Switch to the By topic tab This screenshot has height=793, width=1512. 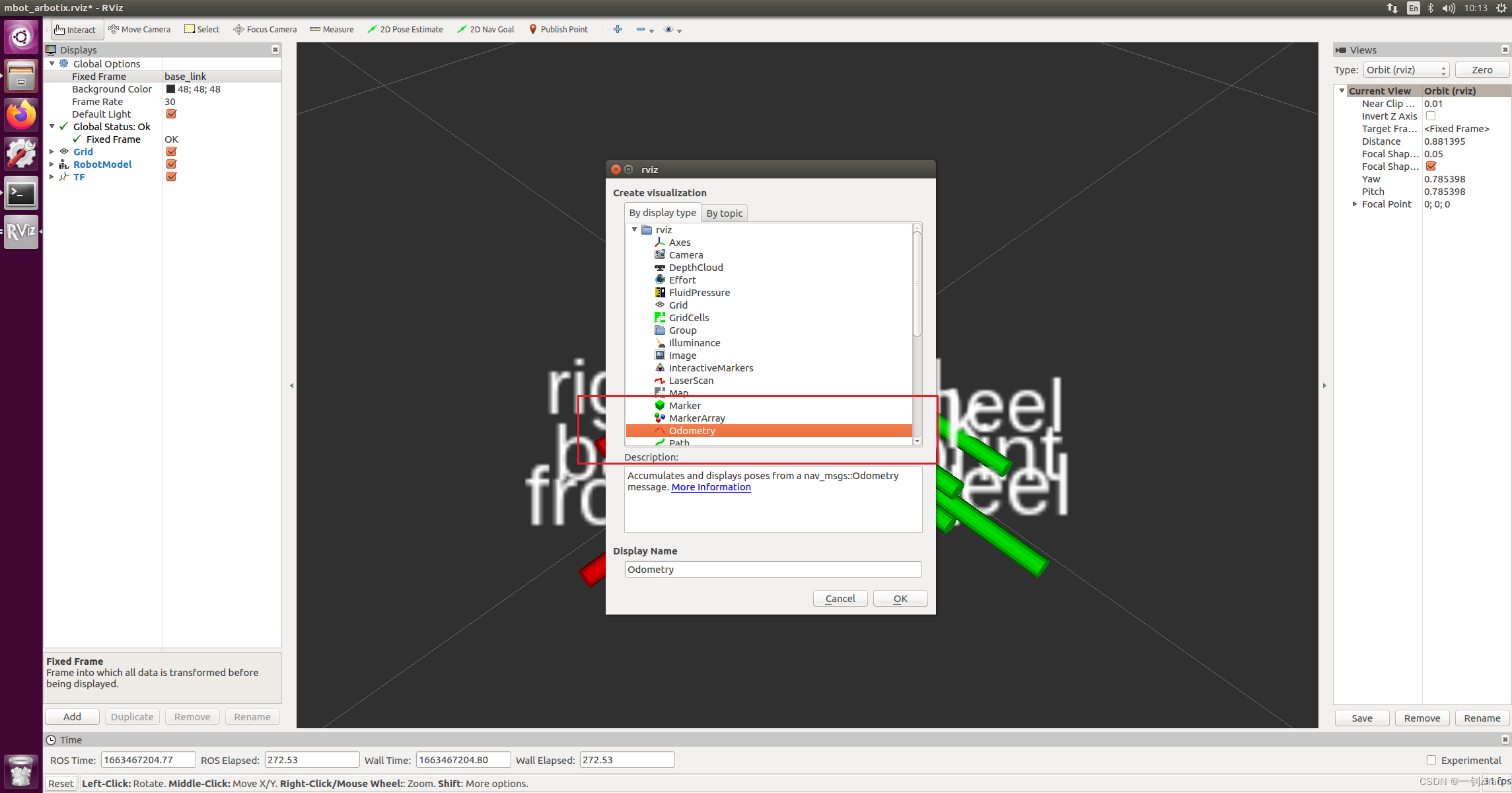[724, 213]
